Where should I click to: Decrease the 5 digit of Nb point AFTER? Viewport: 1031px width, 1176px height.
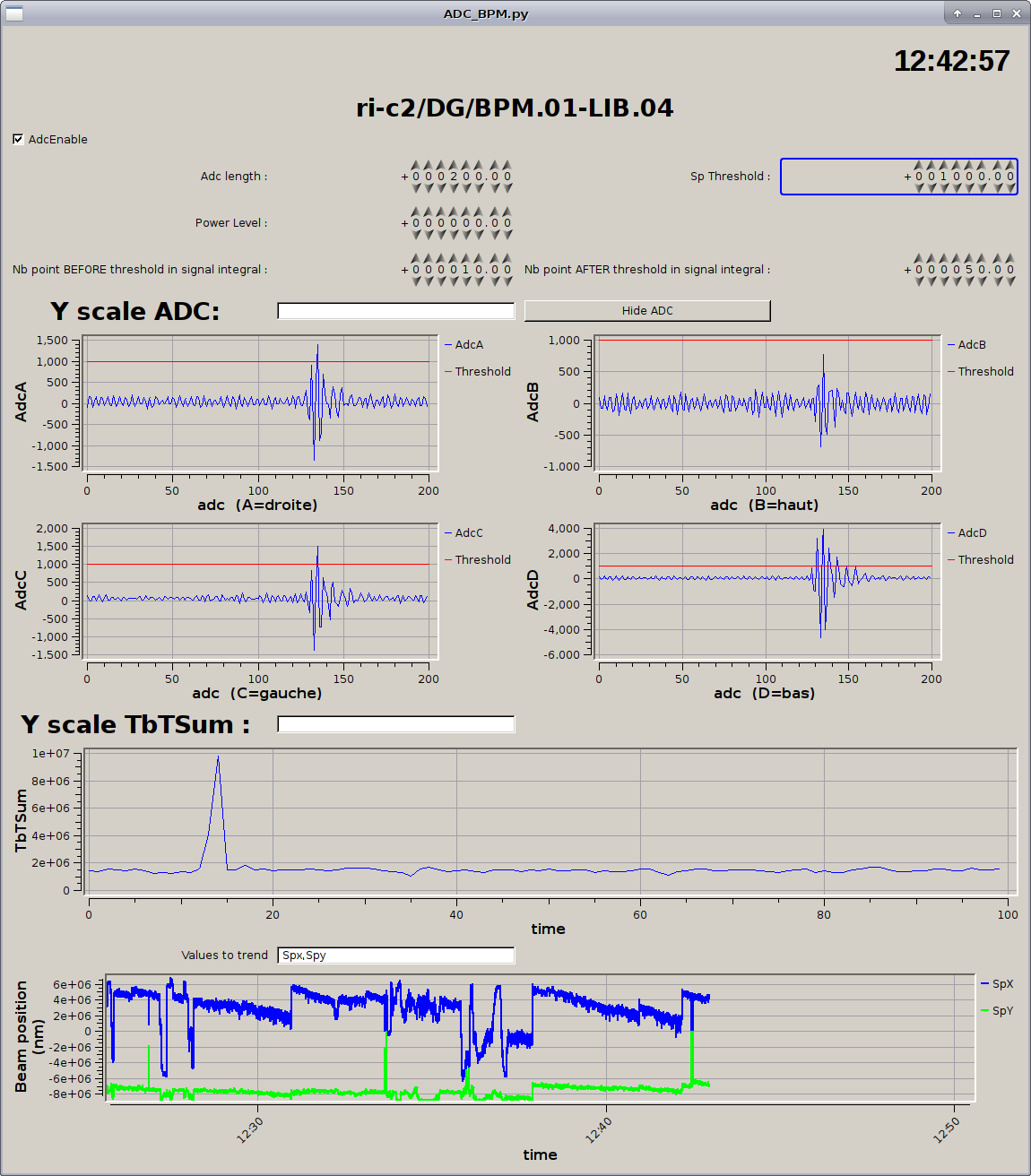point(968,281)
